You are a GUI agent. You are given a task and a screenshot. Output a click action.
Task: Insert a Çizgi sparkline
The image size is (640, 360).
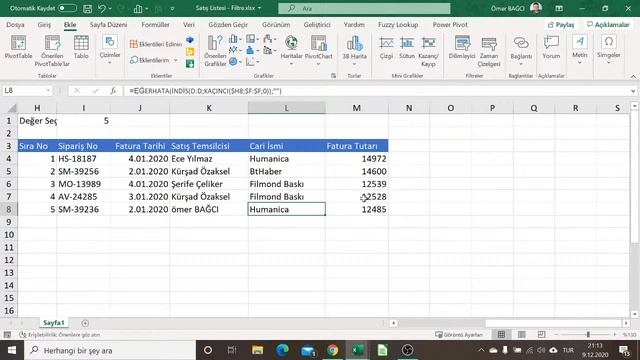386,48
